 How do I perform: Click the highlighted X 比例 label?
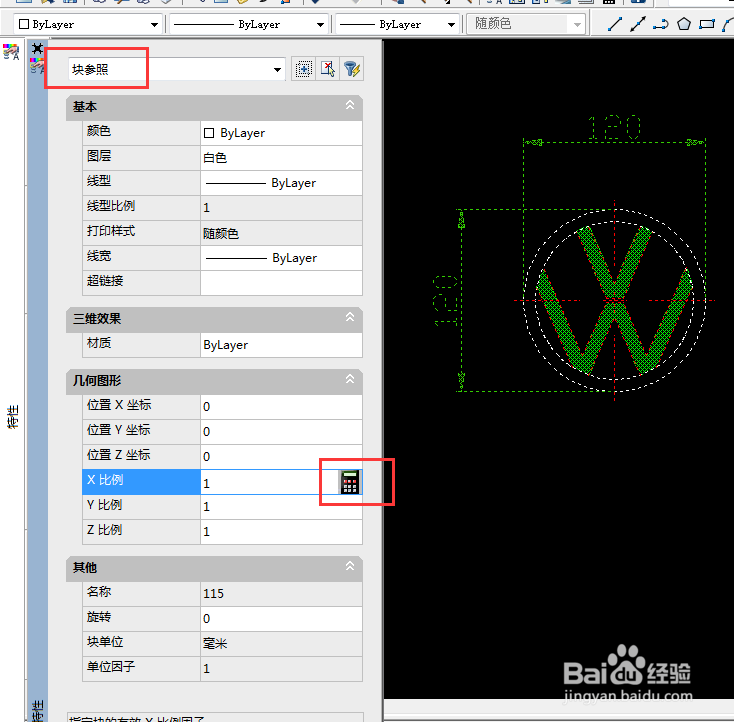click(141, 482)
